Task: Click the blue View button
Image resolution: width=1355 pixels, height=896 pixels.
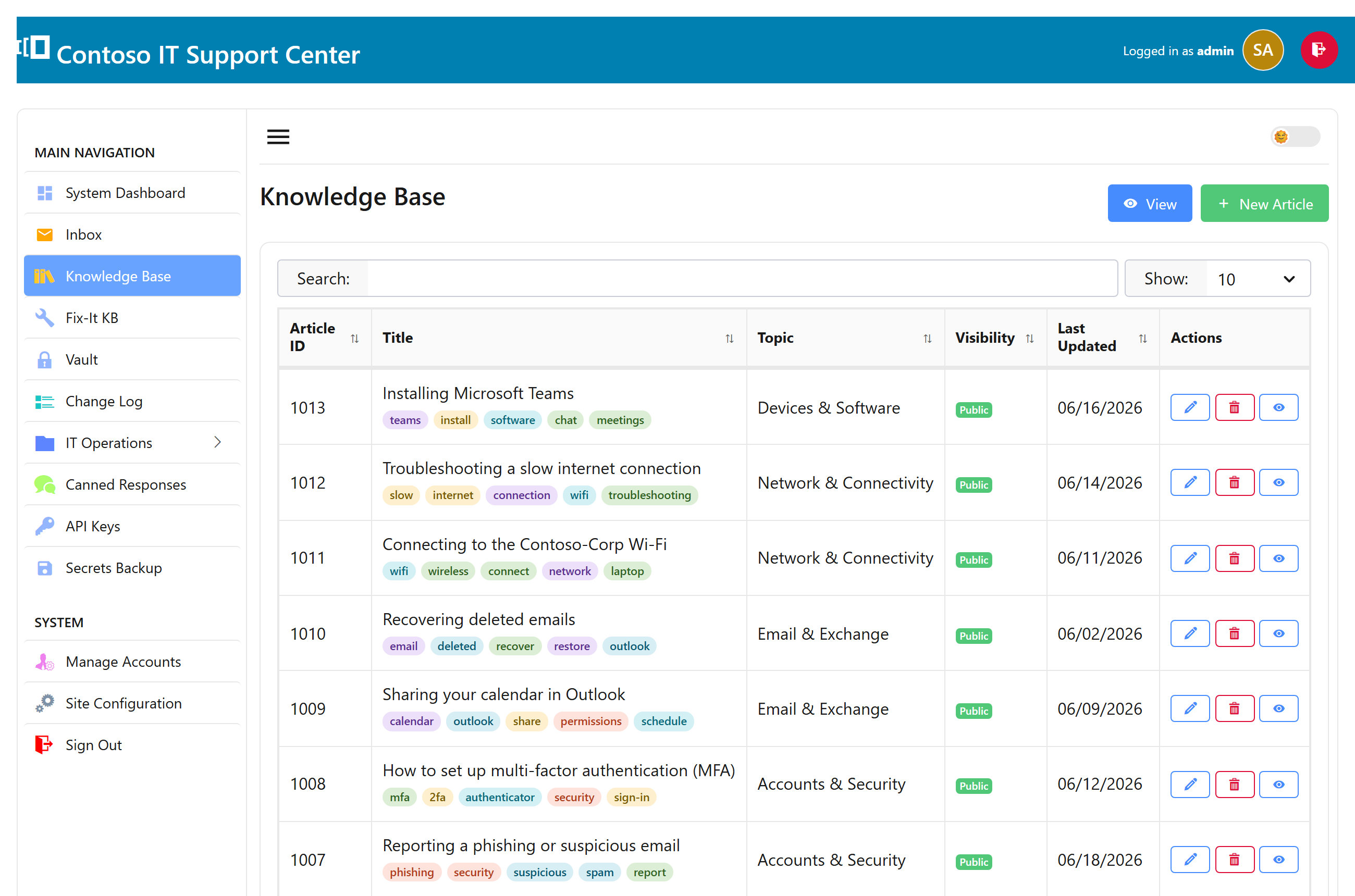Action: pos(1149,204)
